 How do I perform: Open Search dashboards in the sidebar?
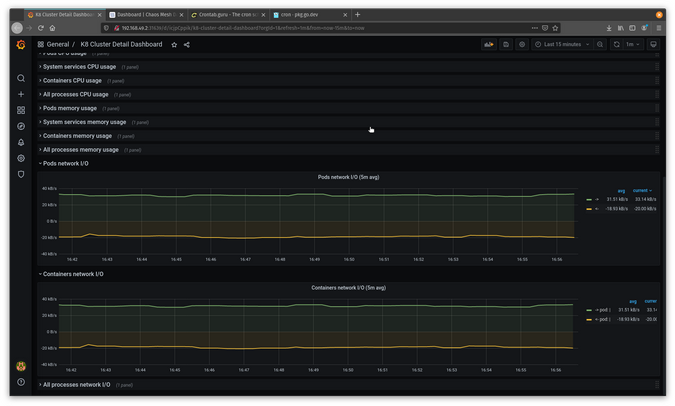click(21, 78)
